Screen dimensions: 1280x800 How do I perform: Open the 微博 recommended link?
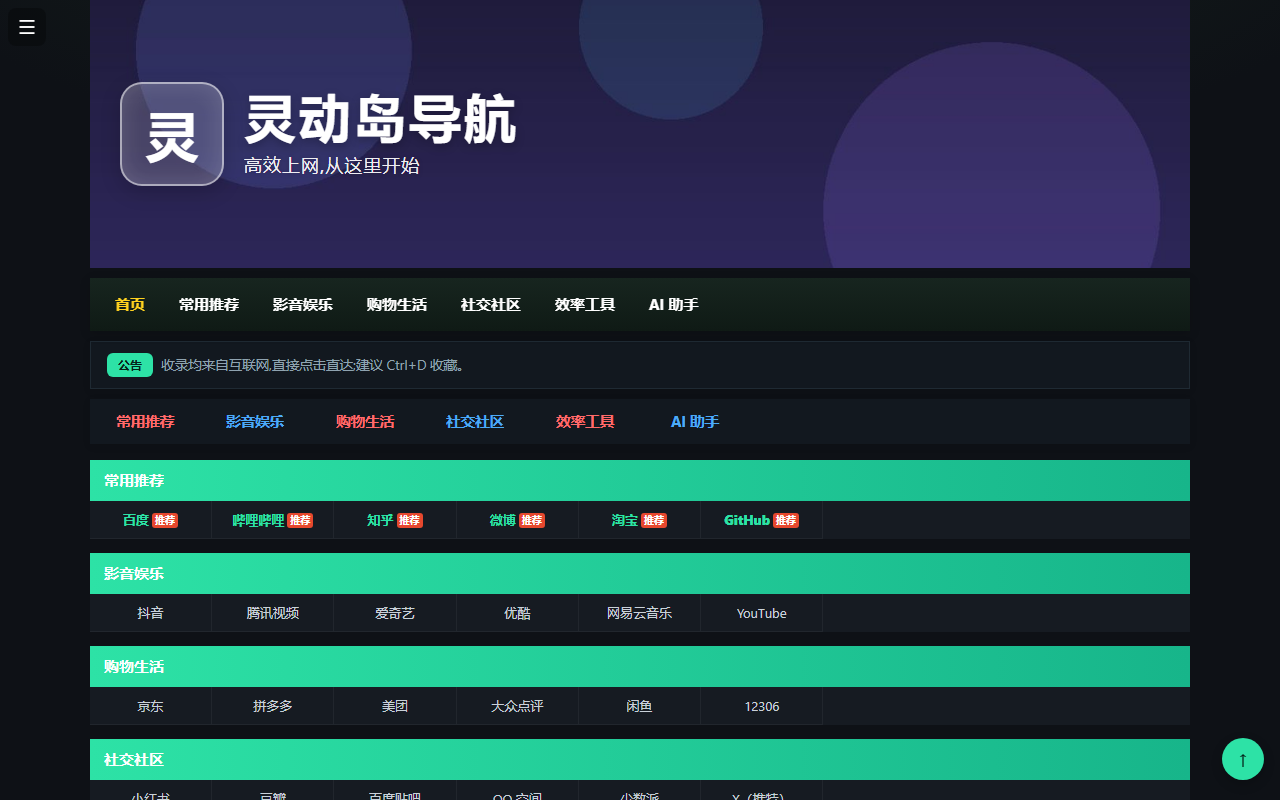[x=518, y=520]
